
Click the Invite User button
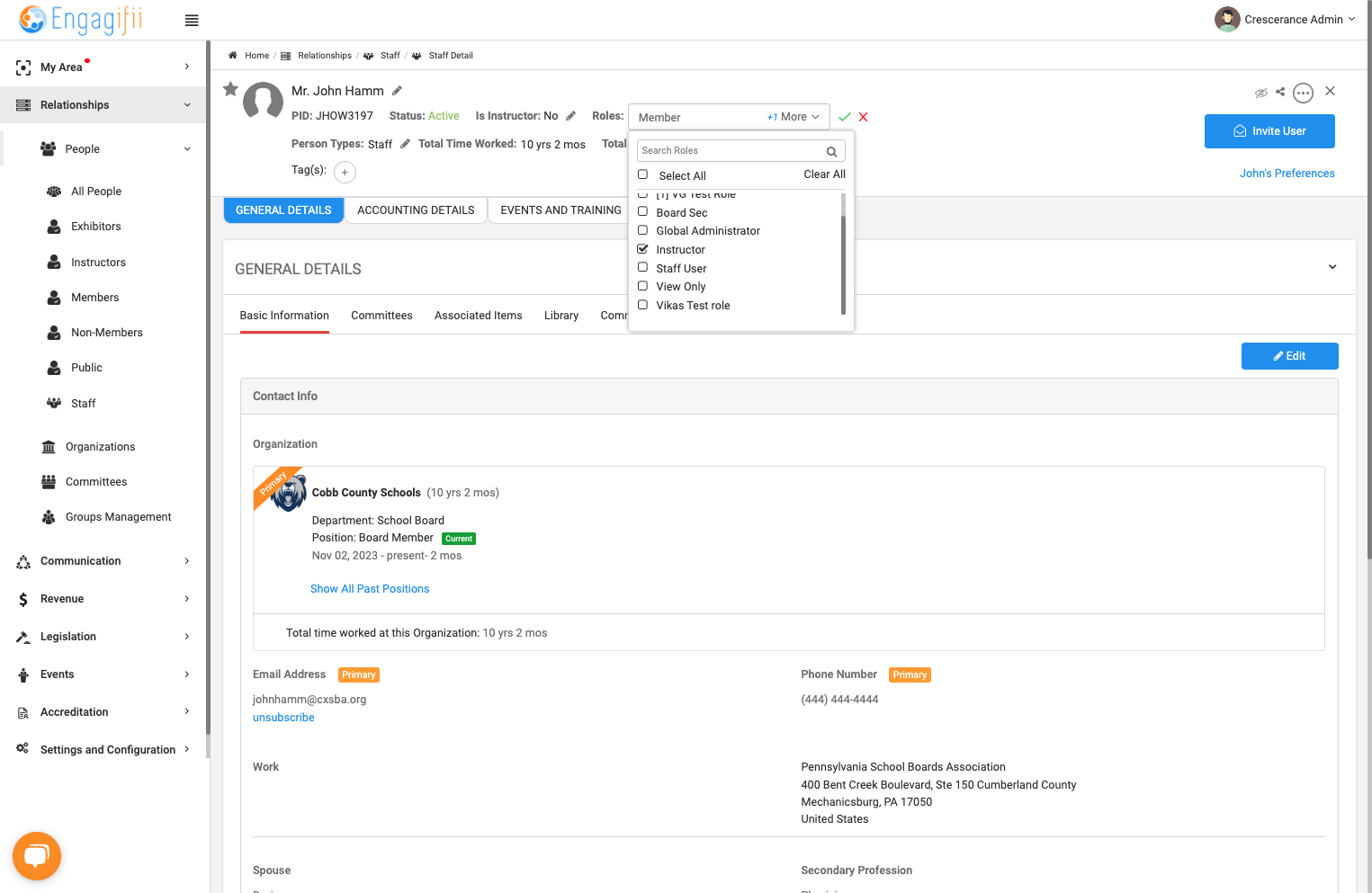pos(1269,131)
